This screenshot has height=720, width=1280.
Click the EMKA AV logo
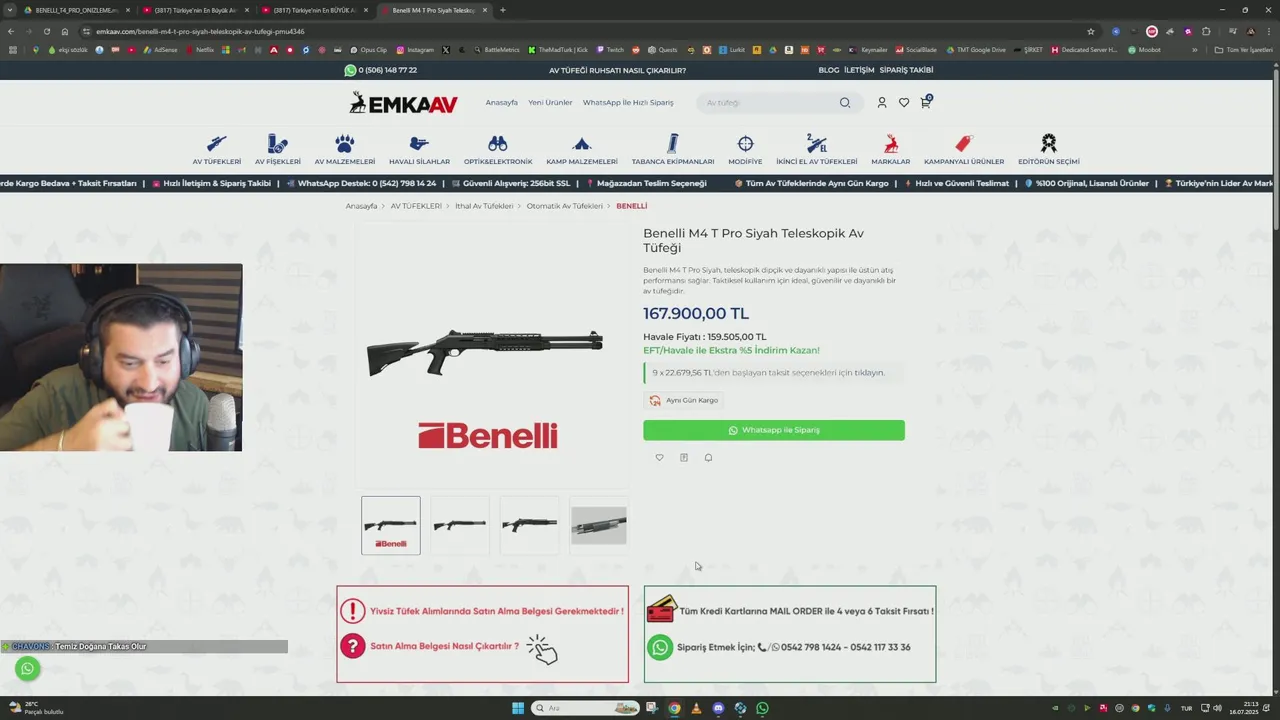[x=403, y=102]
